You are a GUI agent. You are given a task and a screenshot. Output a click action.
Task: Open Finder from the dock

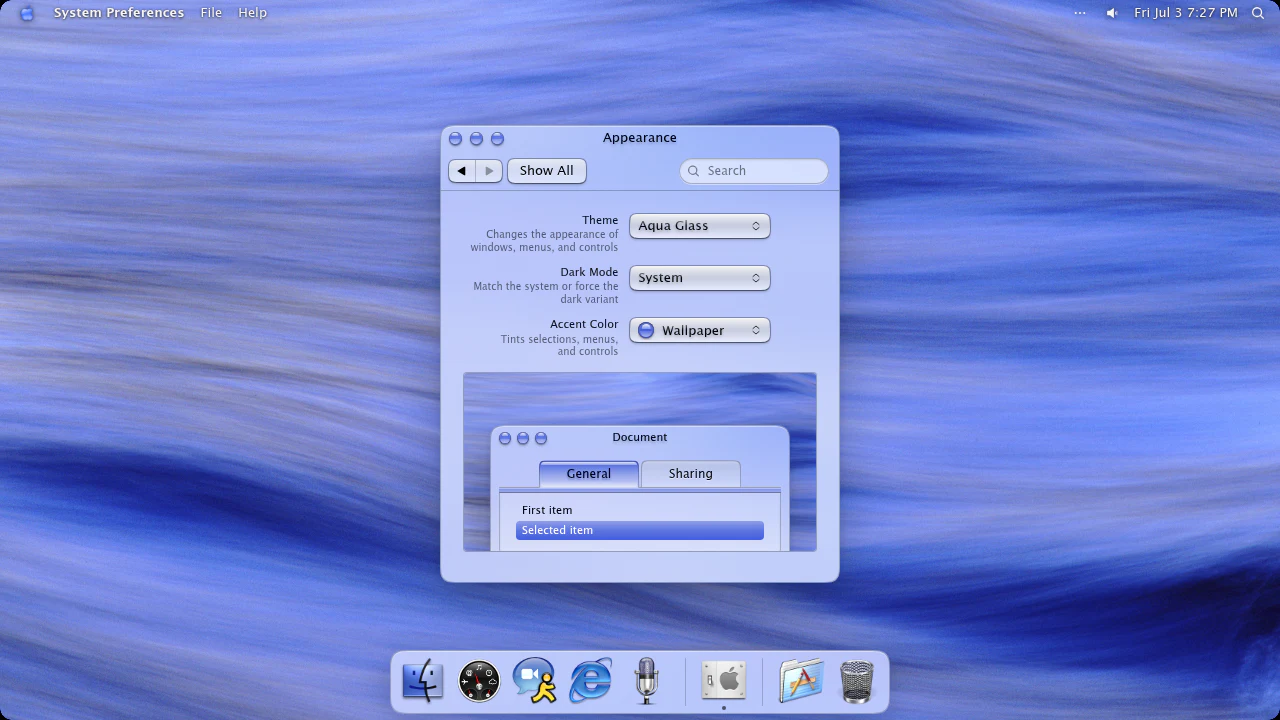423,681
